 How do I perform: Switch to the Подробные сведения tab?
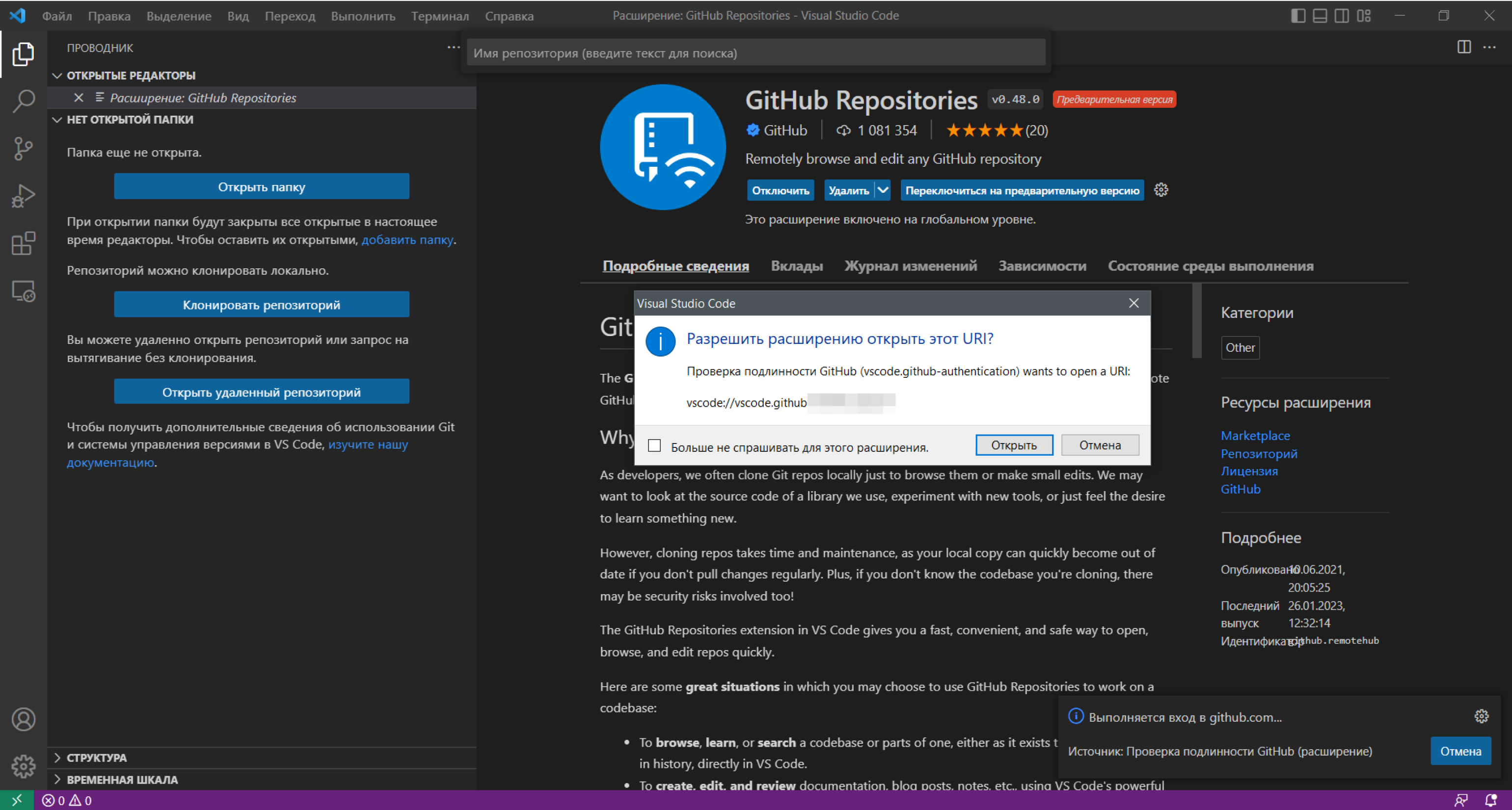point(675,266)
